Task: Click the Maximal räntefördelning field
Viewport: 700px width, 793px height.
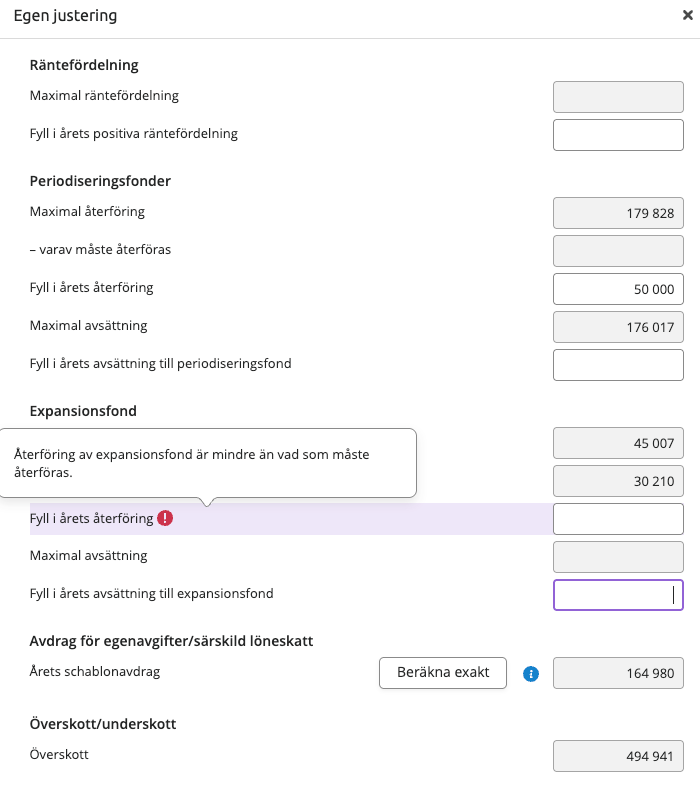Action: click(618, 97)
